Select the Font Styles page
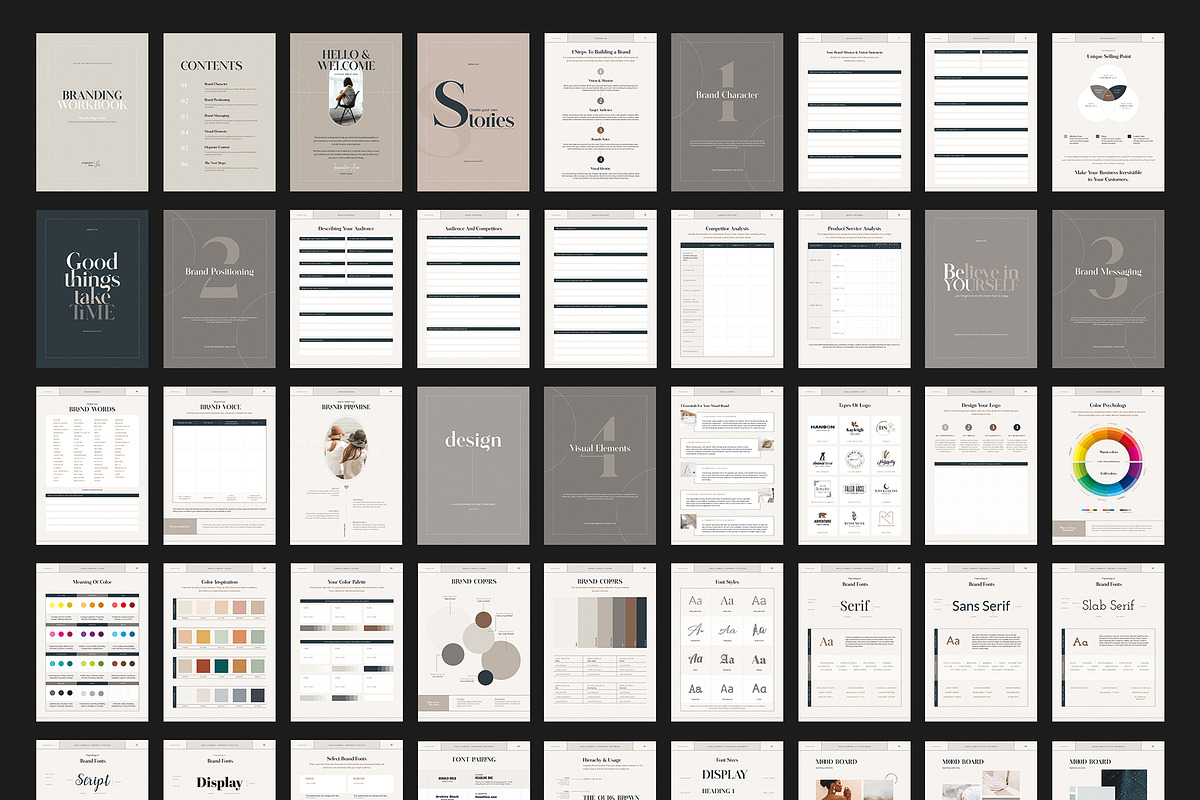Screen dimensions: 1200x800 727,642
